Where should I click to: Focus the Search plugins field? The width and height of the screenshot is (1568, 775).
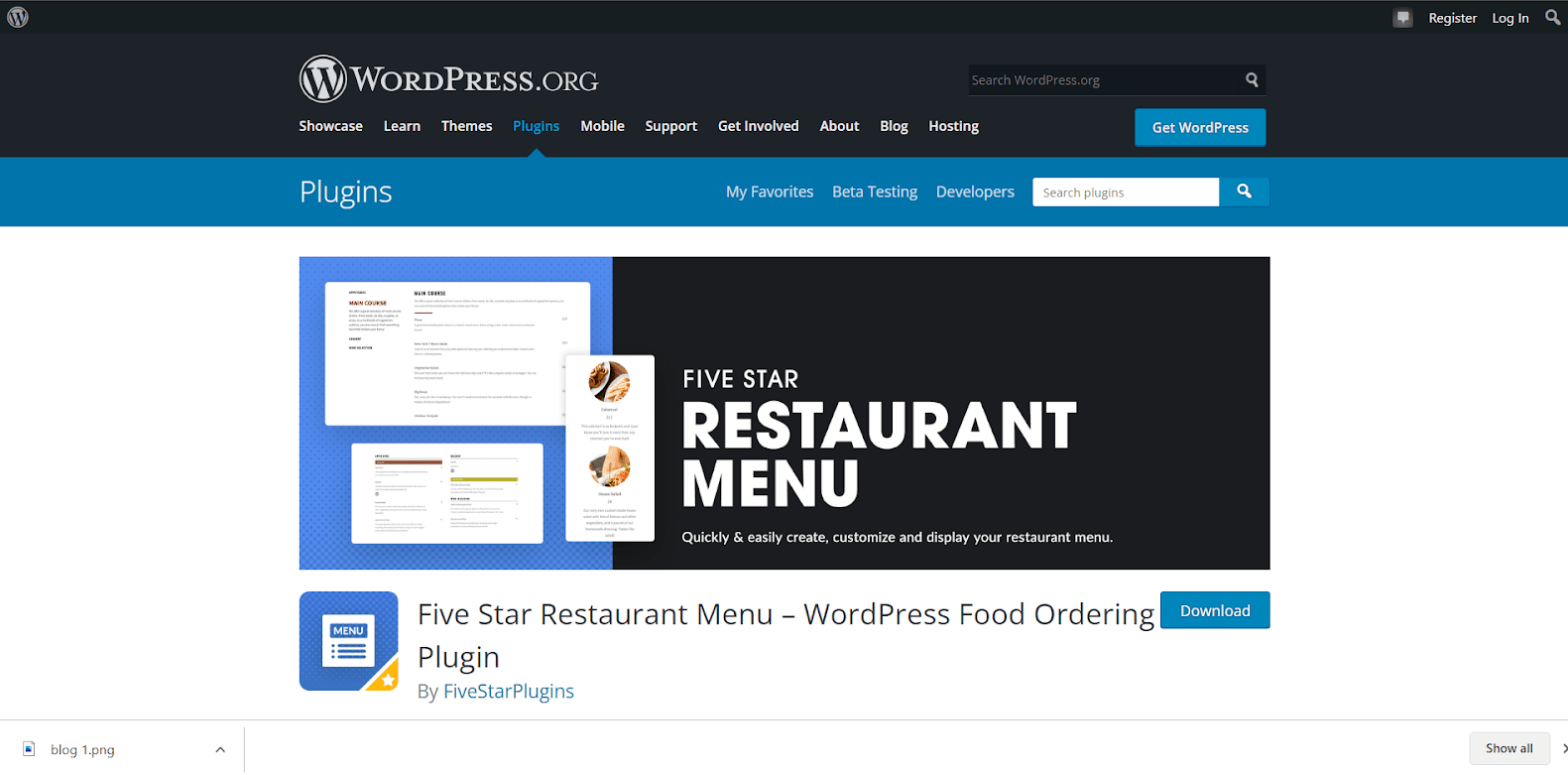[x=1126, y=192]
